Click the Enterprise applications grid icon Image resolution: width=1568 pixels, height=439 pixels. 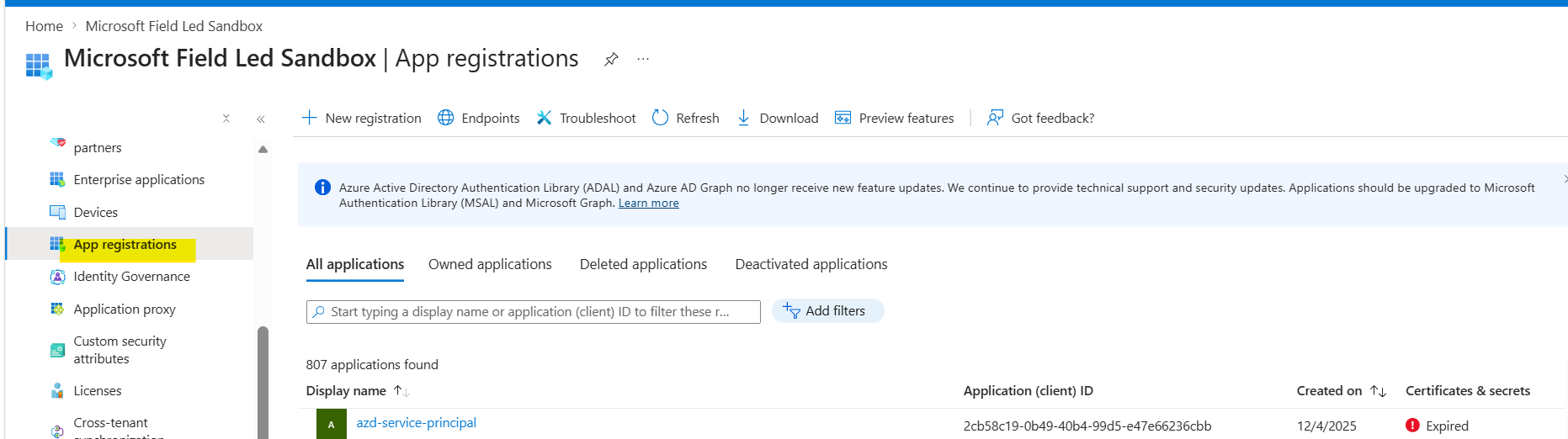pos(57,179)
